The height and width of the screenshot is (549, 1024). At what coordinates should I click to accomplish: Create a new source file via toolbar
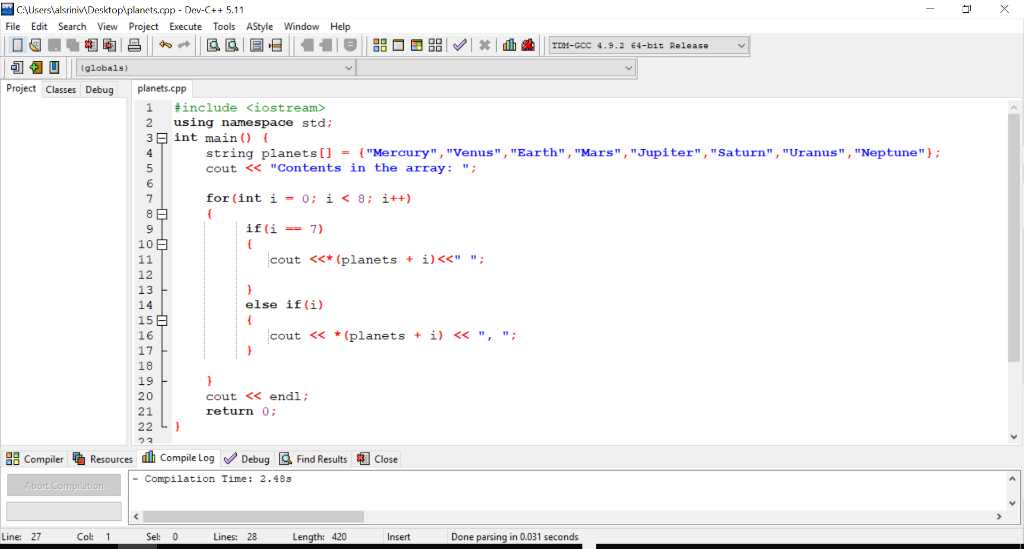pos(17,45)
